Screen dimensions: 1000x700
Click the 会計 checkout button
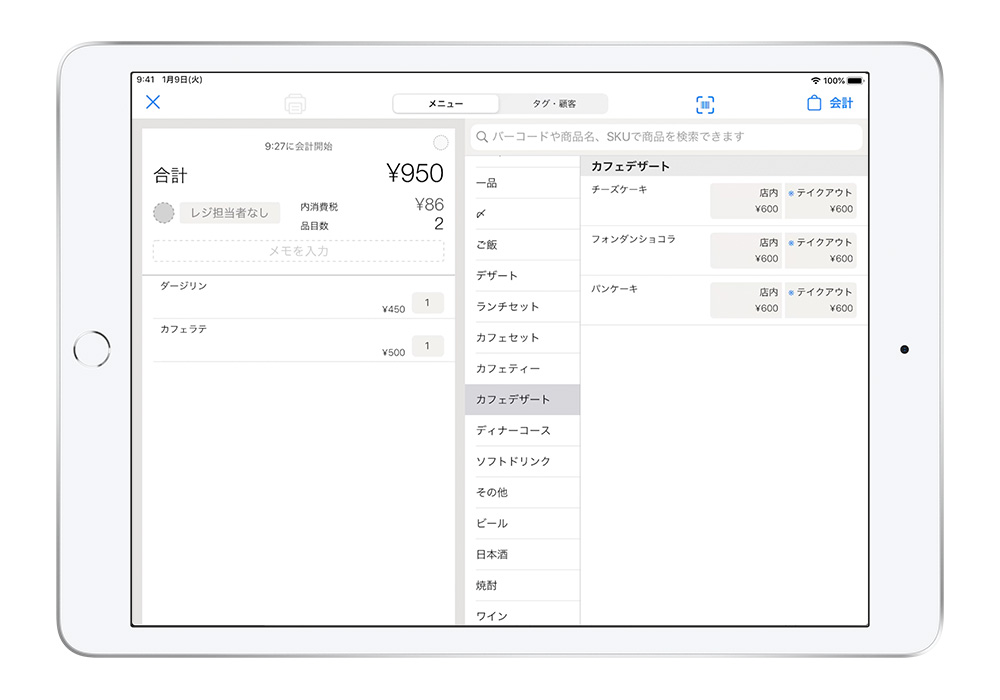(x=841, y=103)
